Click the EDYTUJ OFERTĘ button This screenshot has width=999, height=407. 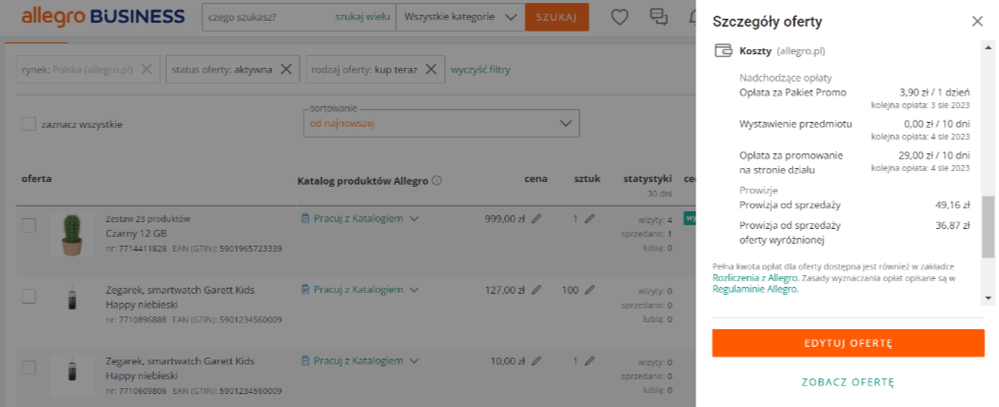pos(848,343)
